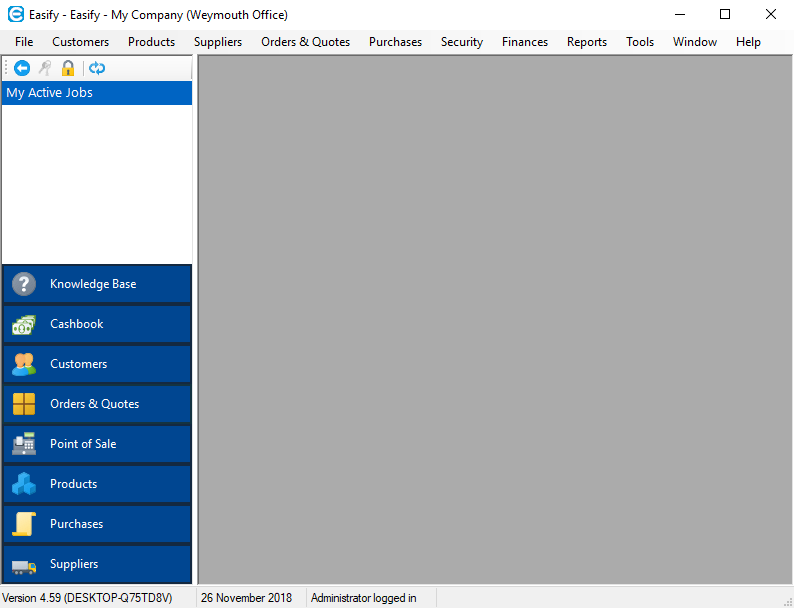
Task: Open Point of Sale from sidebar
Action: (97, 444)
